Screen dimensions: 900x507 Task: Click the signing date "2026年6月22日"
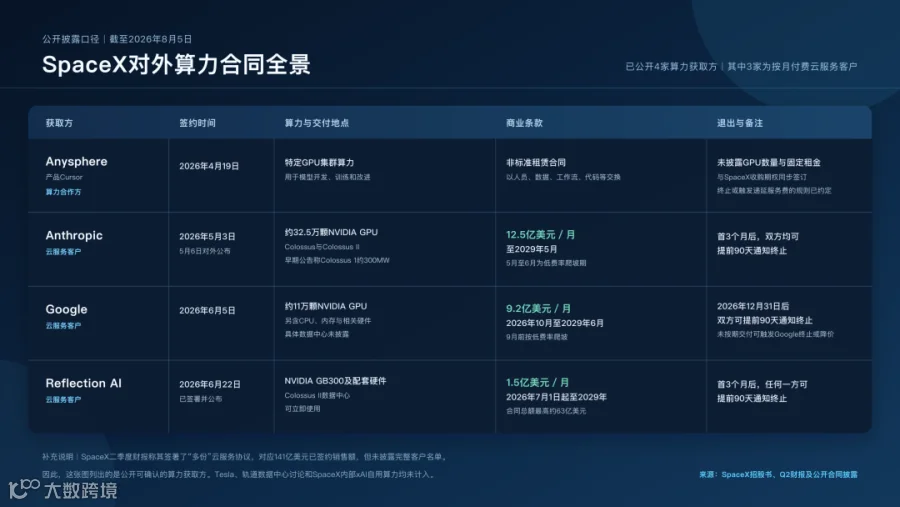coord(210,385)
